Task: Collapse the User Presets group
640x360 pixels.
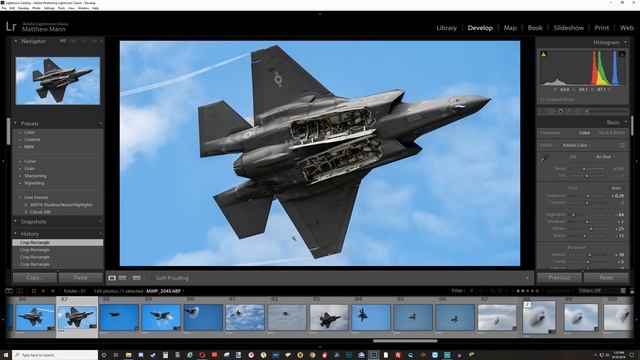Action: tap(20, 198)
